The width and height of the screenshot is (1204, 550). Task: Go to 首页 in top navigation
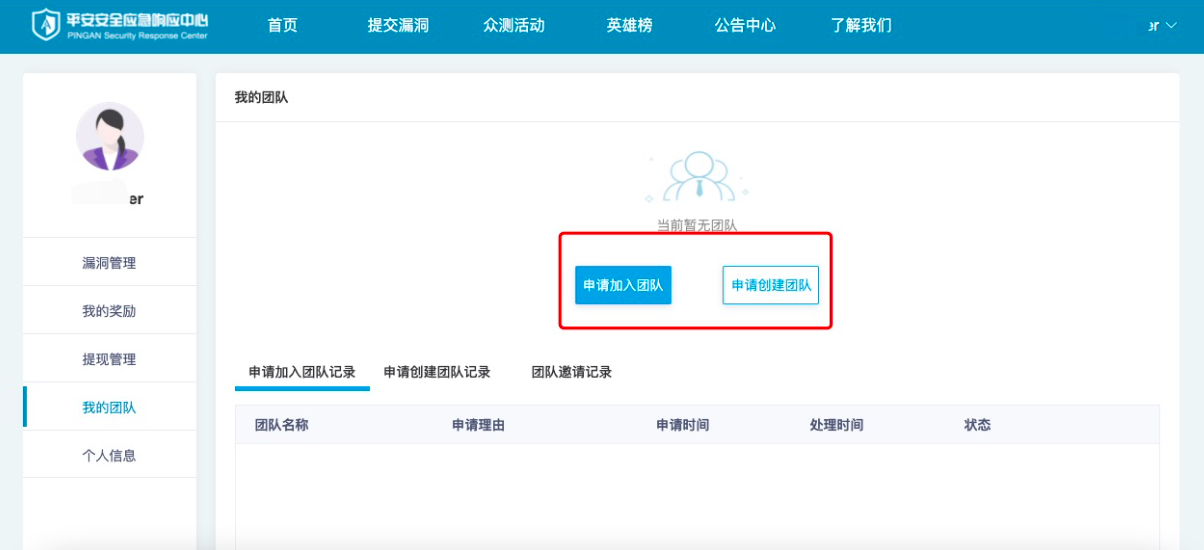point(283,26)
